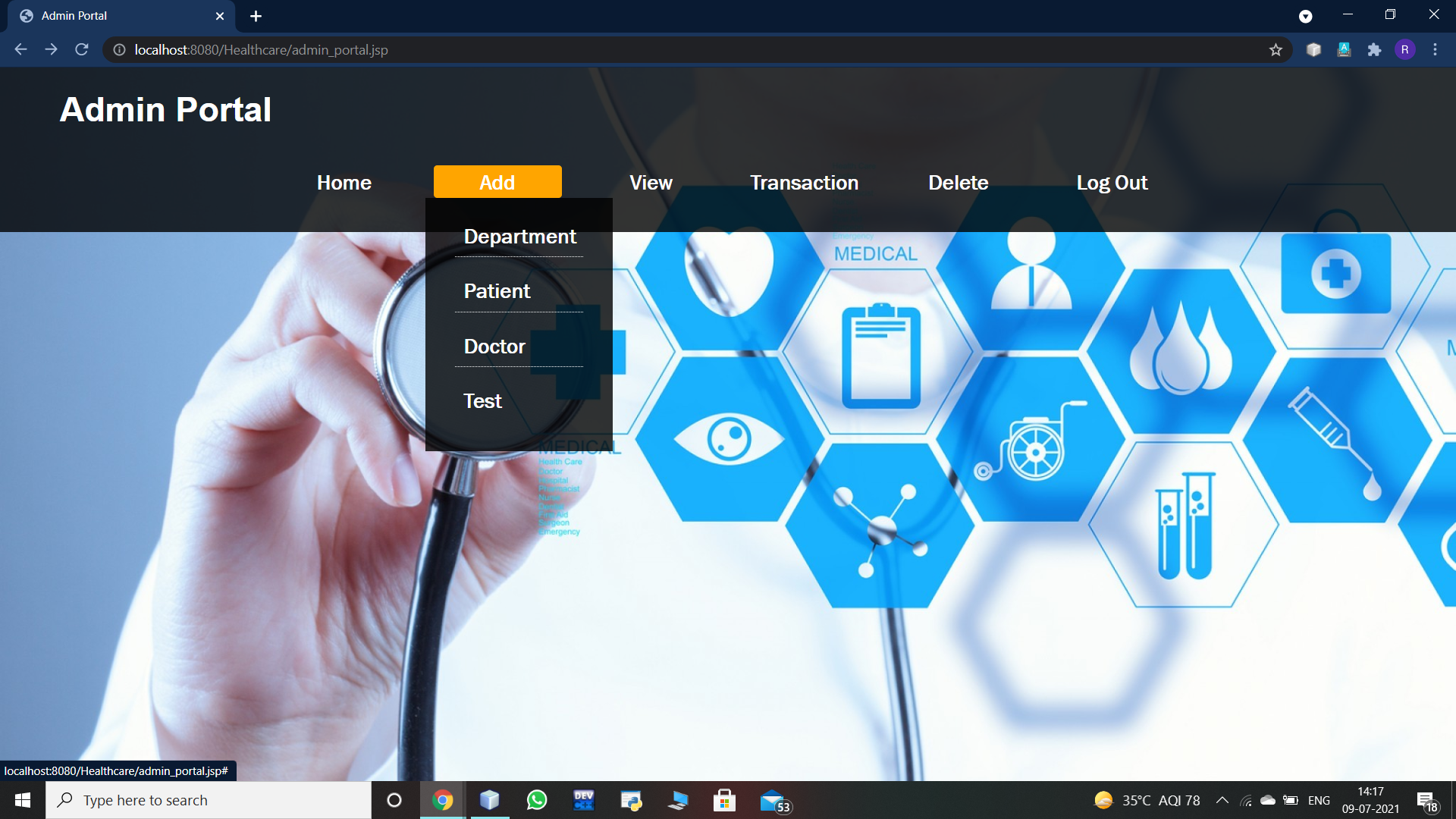The height and width of the screenshot is (819, 1456).
Task: Select Doctor from the Add dropdown
Action: pyautogui.click(x=494, y=347)
